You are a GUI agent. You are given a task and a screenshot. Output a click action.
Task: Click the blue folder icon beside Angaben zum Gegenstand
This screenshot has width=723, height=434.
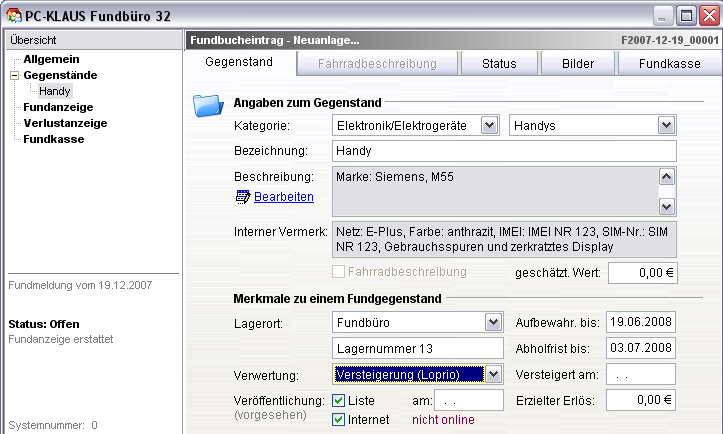pos(207,104)
